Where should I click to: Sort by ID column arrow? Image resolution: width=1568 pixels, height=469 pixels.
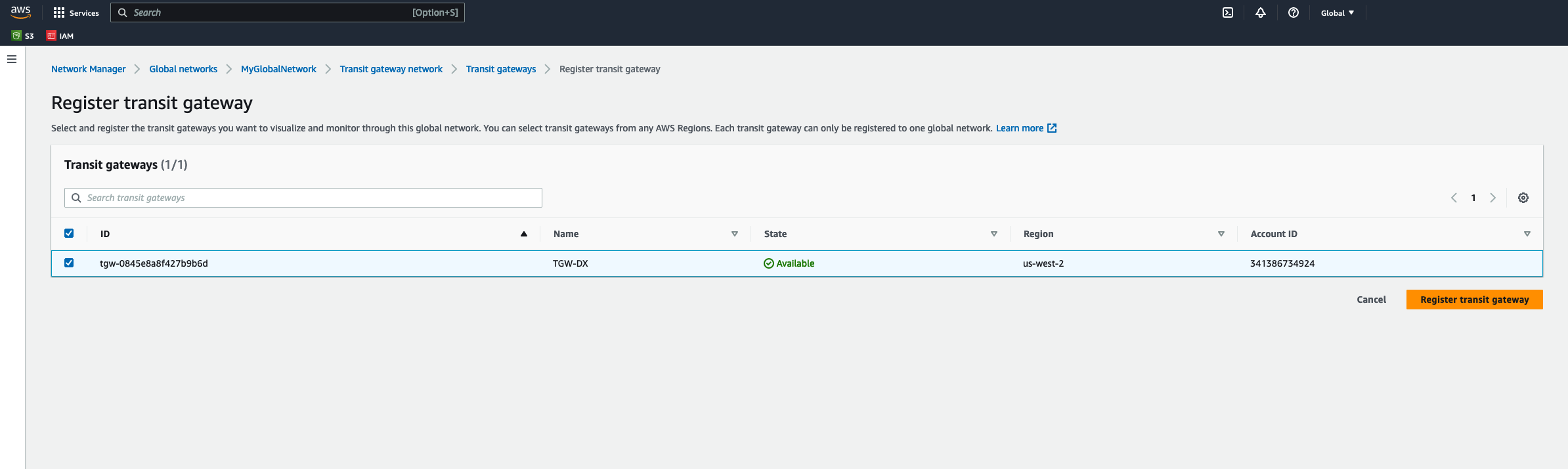[x=524, y=234]
